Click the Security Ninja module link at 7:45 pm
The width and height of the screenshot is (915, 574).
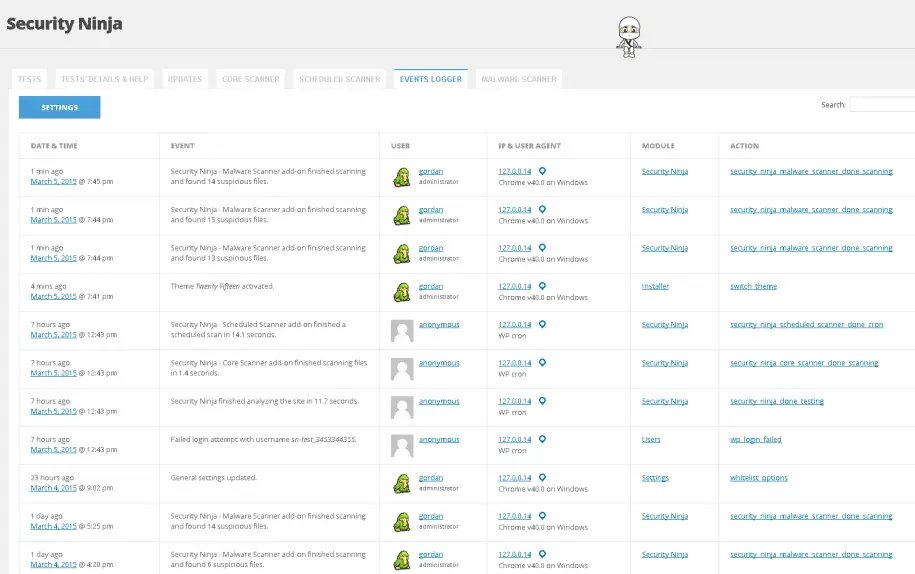pyautogui.click(x=665, y=171)
